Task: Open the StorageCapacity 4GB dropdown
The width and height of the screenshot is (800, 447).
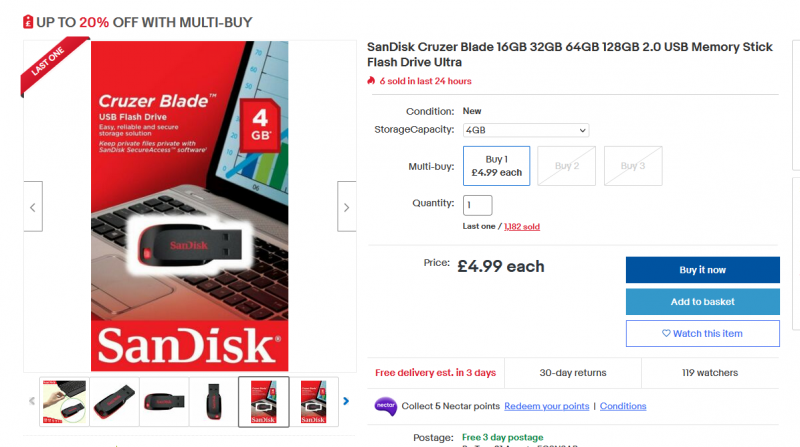Action: (x=526, y=130)
